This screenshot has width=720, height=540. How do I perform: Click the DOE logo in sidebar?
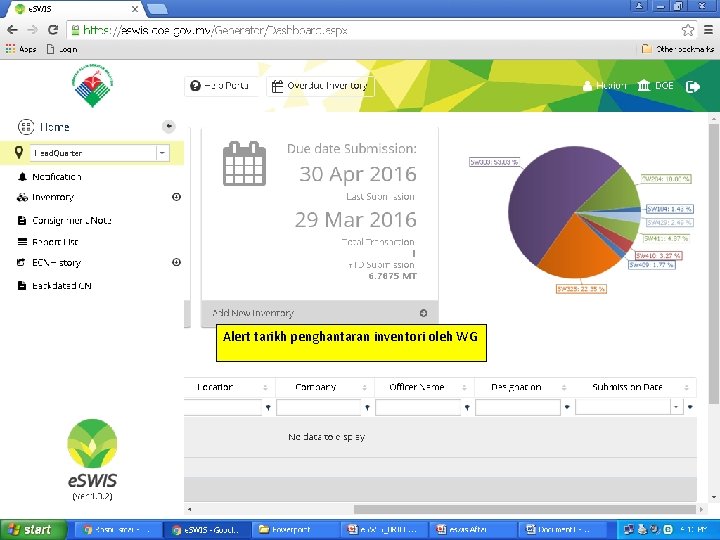[92, 85]
